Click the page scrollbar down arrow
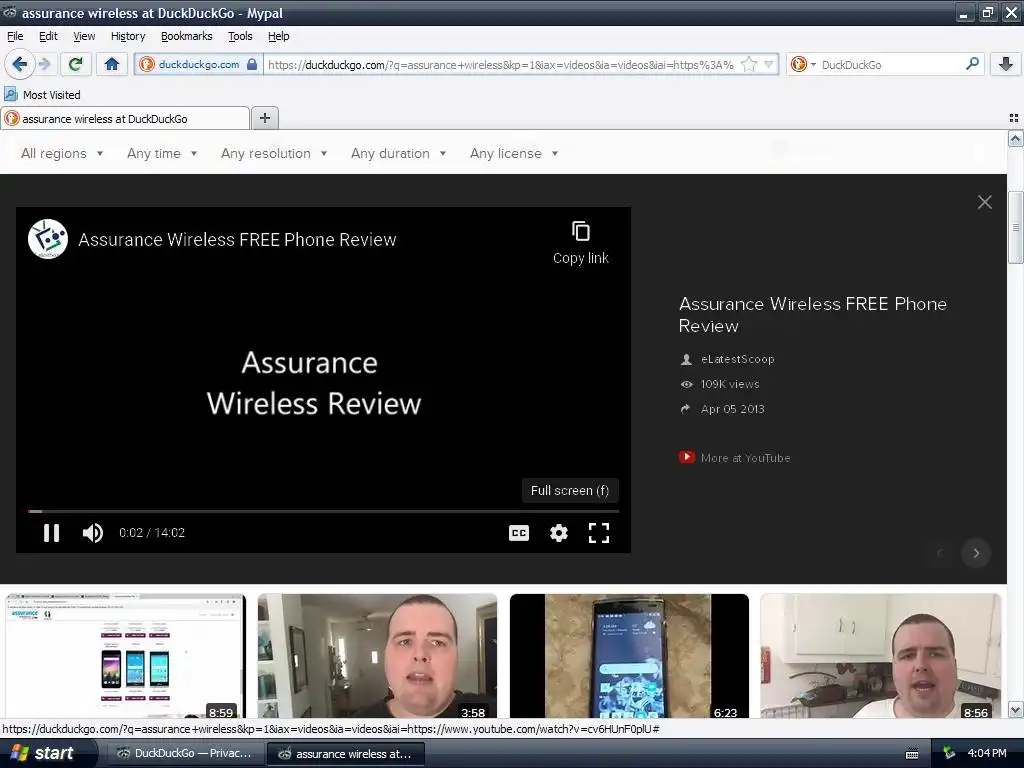Image resolution: width=1024 pixels, height=768 pixels. (1016, 710)
